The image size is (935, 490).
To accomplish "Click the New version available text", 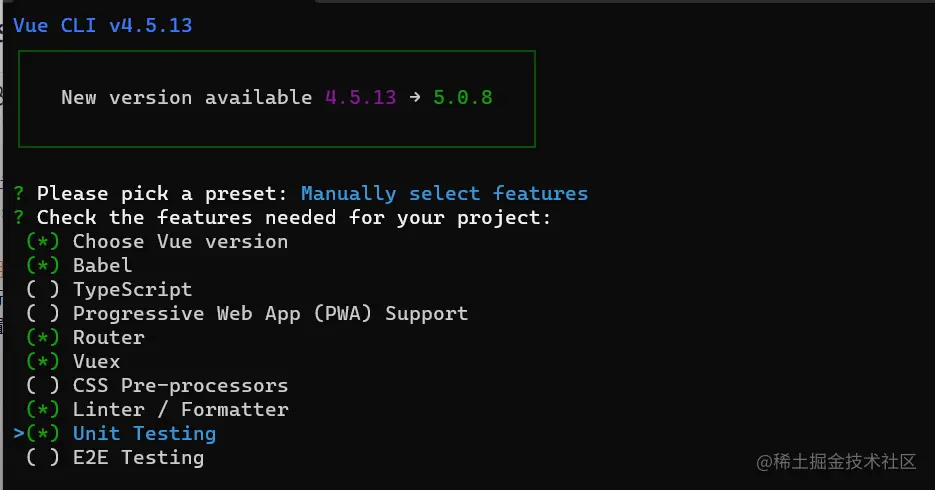I will pyautogui.click(x=186, y=98).
